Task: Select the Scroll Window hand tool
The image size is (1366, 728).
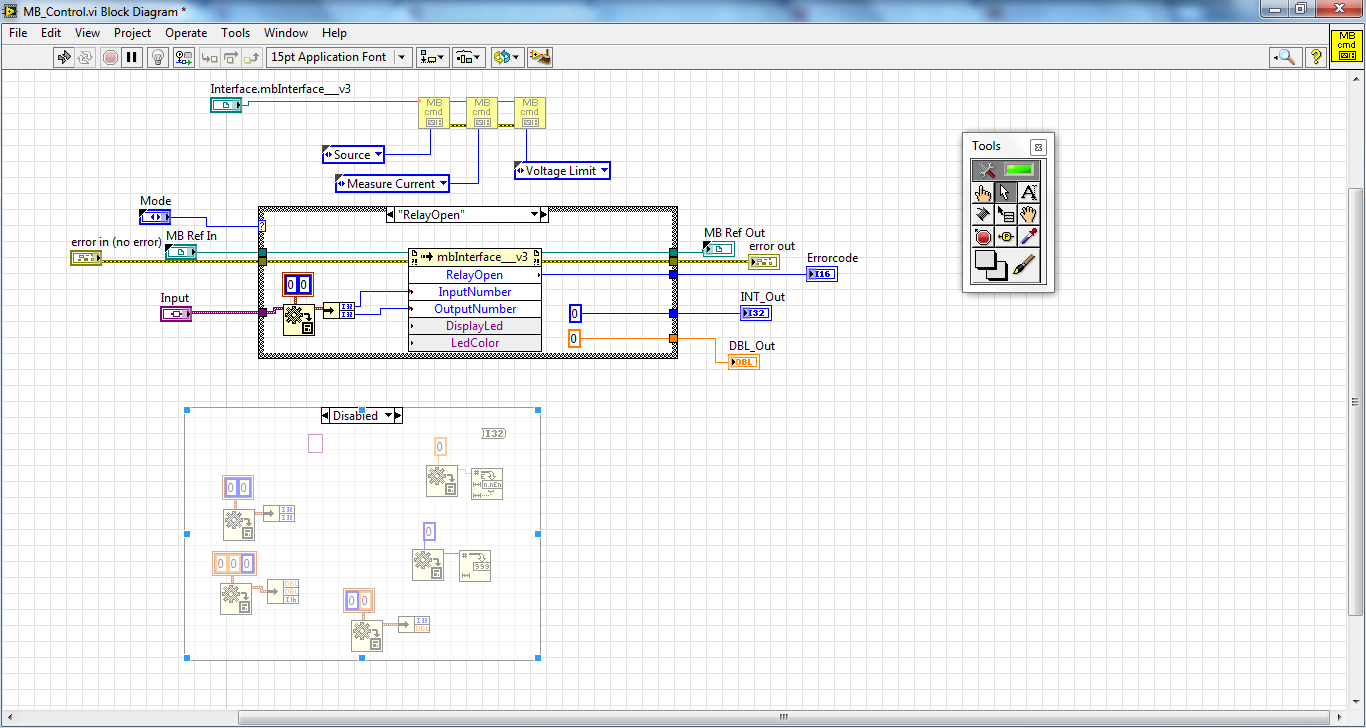Action: click(1029, 215)
